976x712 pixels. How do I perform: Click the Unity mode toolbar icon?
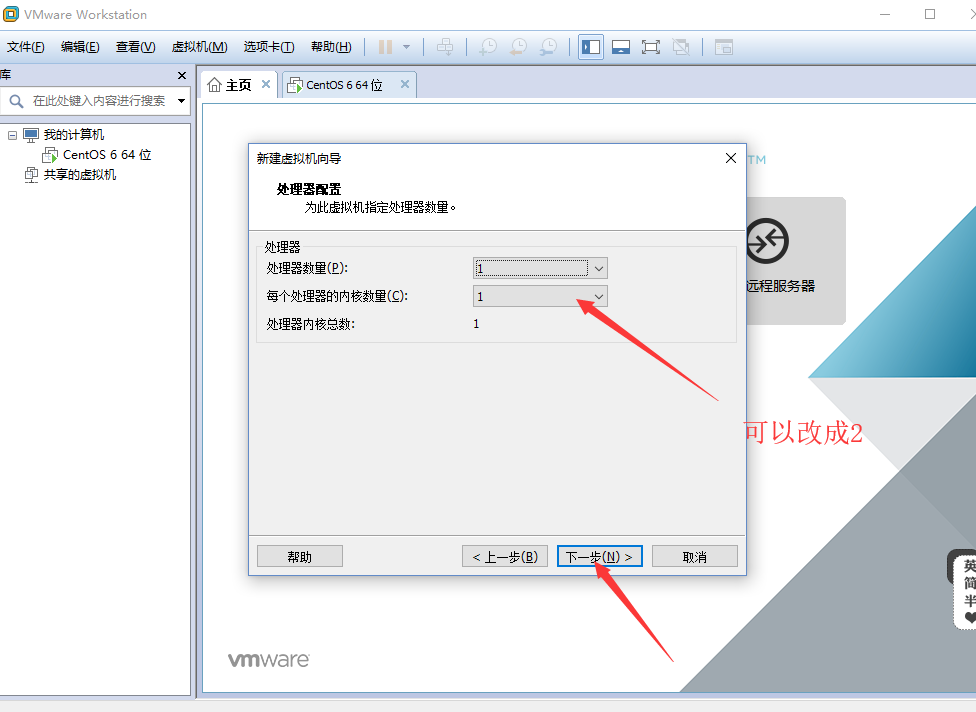click(x=681, y=47)
